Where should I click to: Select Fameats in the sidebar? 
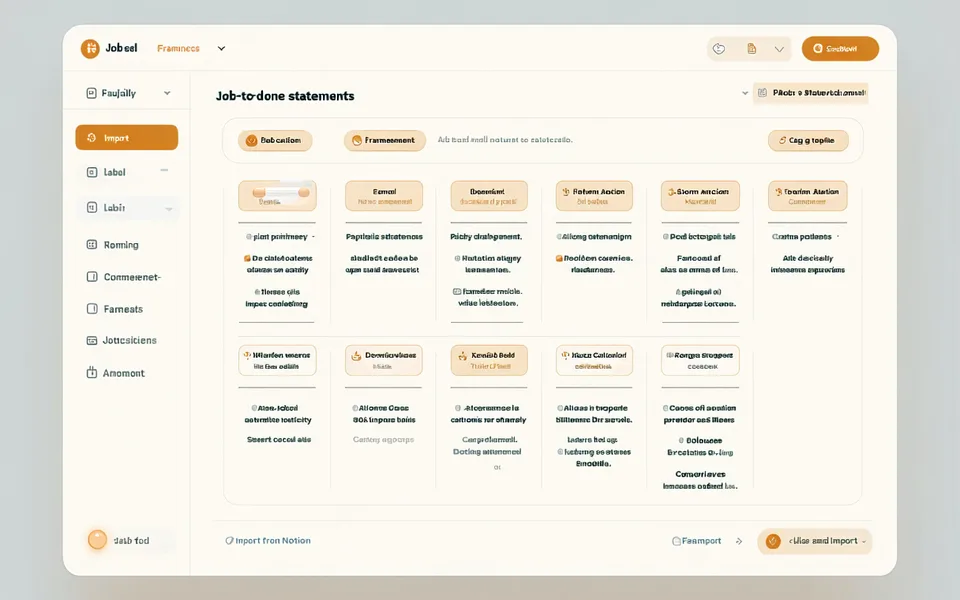[115, 309]
